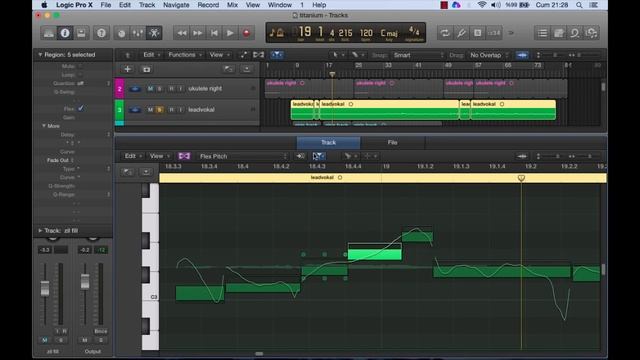The height and width of the screenshot is (360, 640).
Task: Add new track with plus button
Action: click(x=127, y=69)
